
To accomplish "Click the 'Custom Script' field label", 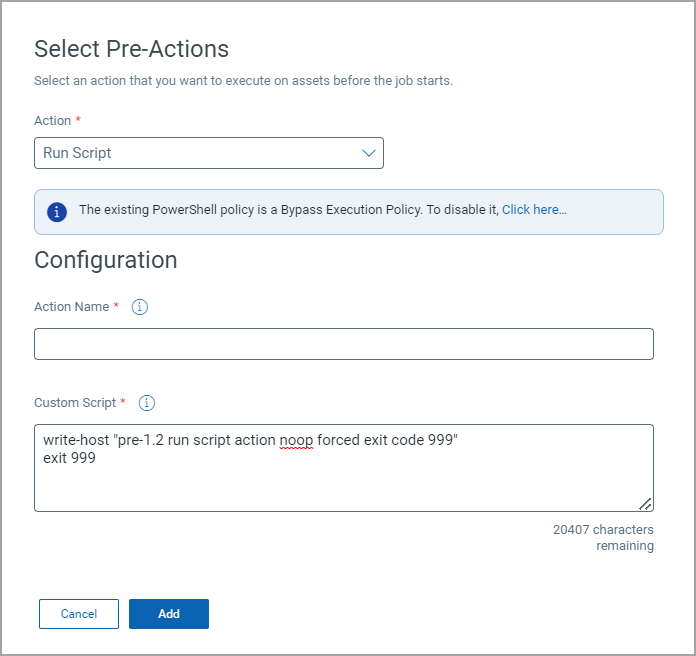I will point(74,403).
